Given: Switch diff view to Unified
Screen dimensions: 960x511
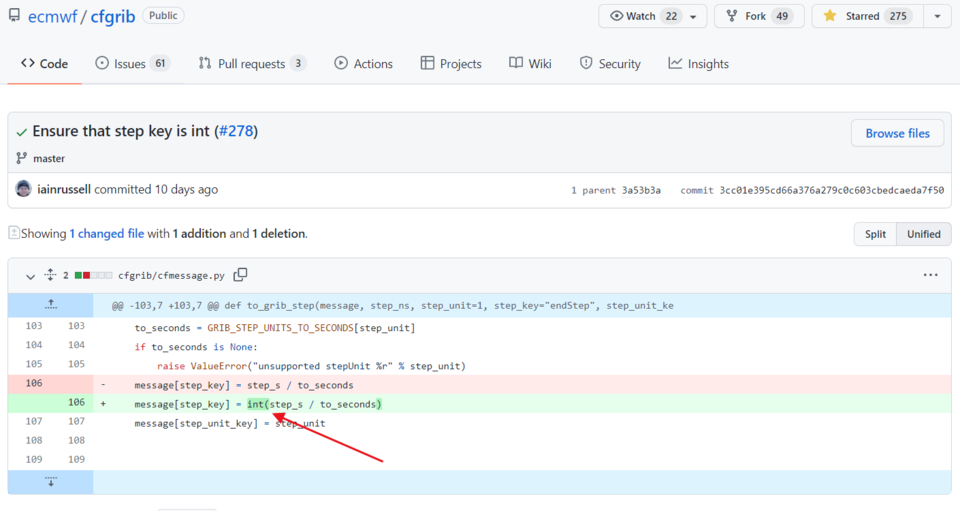Looking at the screenshot, I should [x=923, y=234].
